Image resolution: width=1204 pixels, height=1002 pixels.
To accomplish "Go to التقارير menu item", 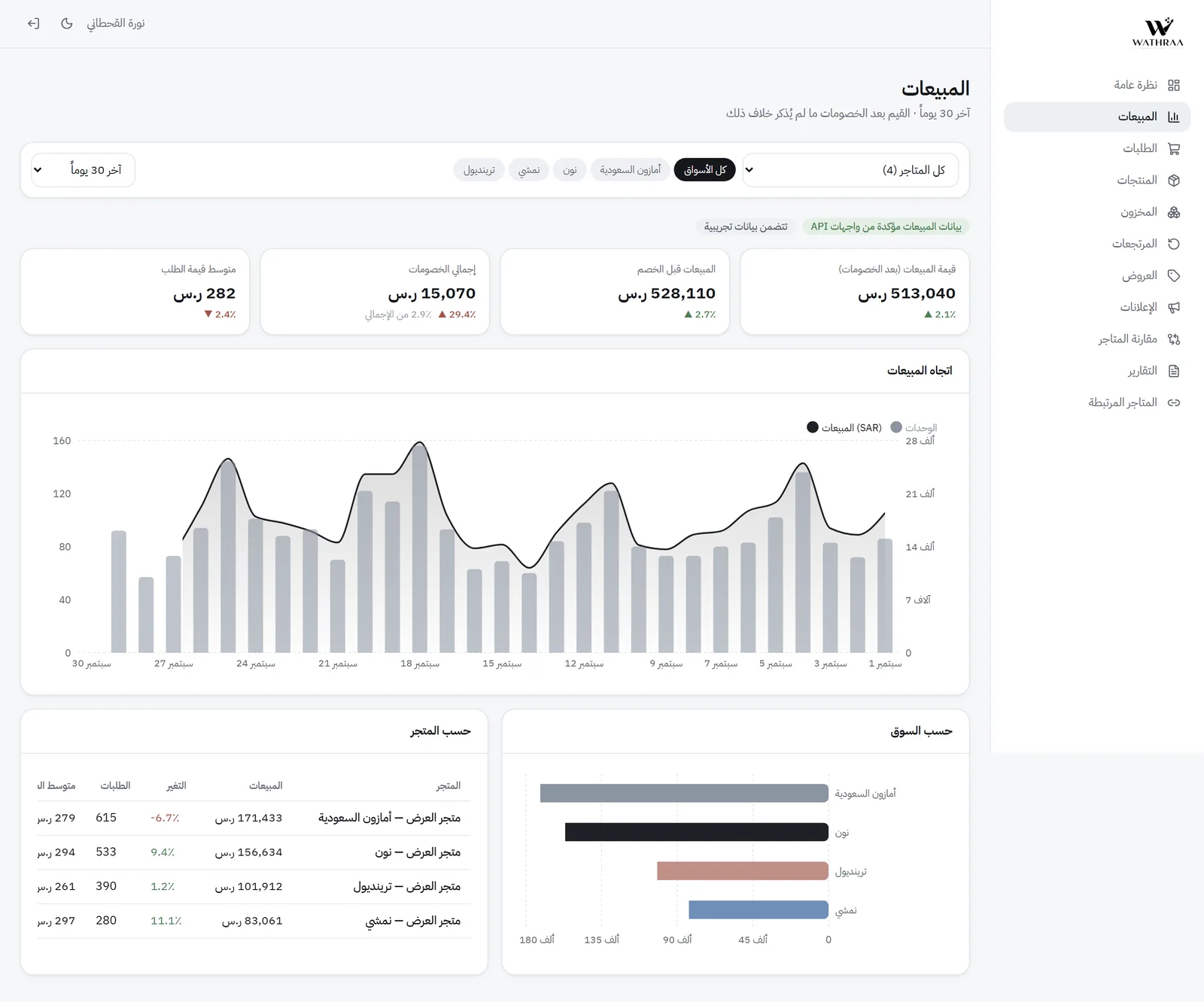I will coord(1097,371).
